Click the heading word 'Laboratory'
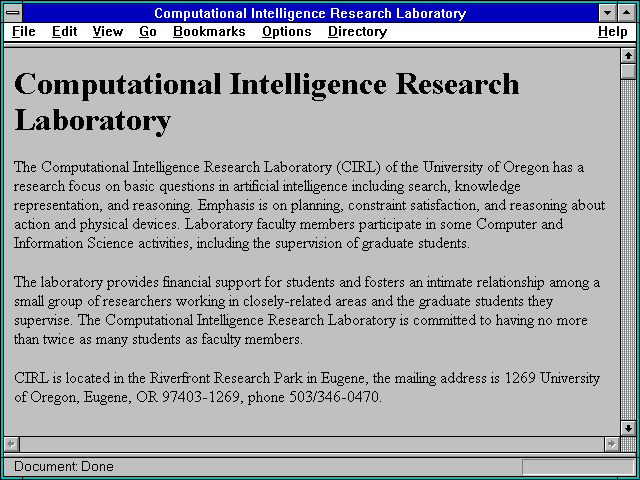 click(92, 120)
